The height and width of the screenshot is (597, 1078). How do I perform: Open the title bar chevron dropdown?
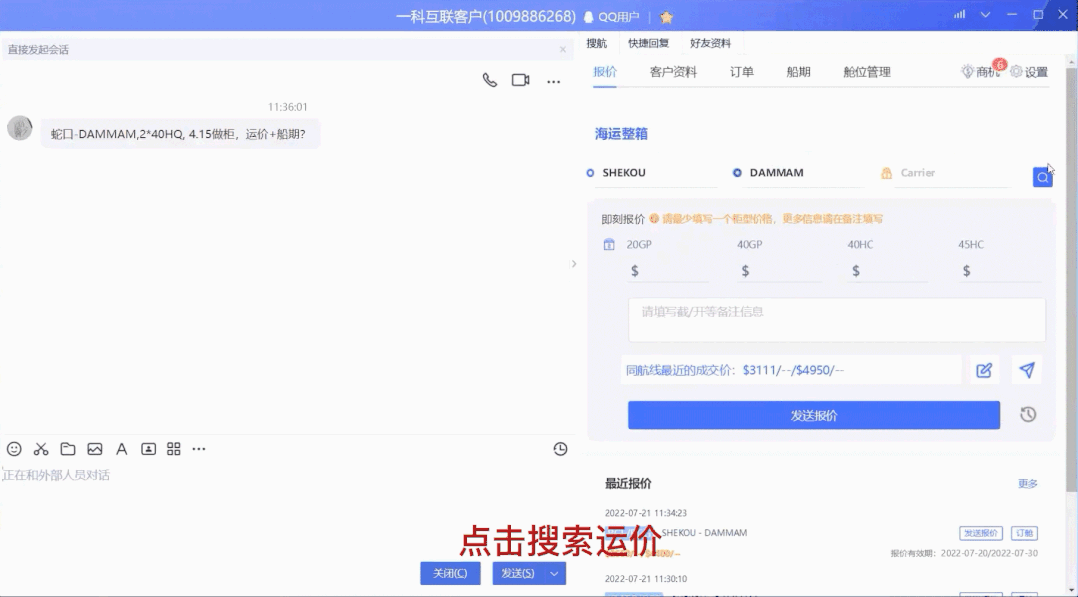tap(983, 13)
